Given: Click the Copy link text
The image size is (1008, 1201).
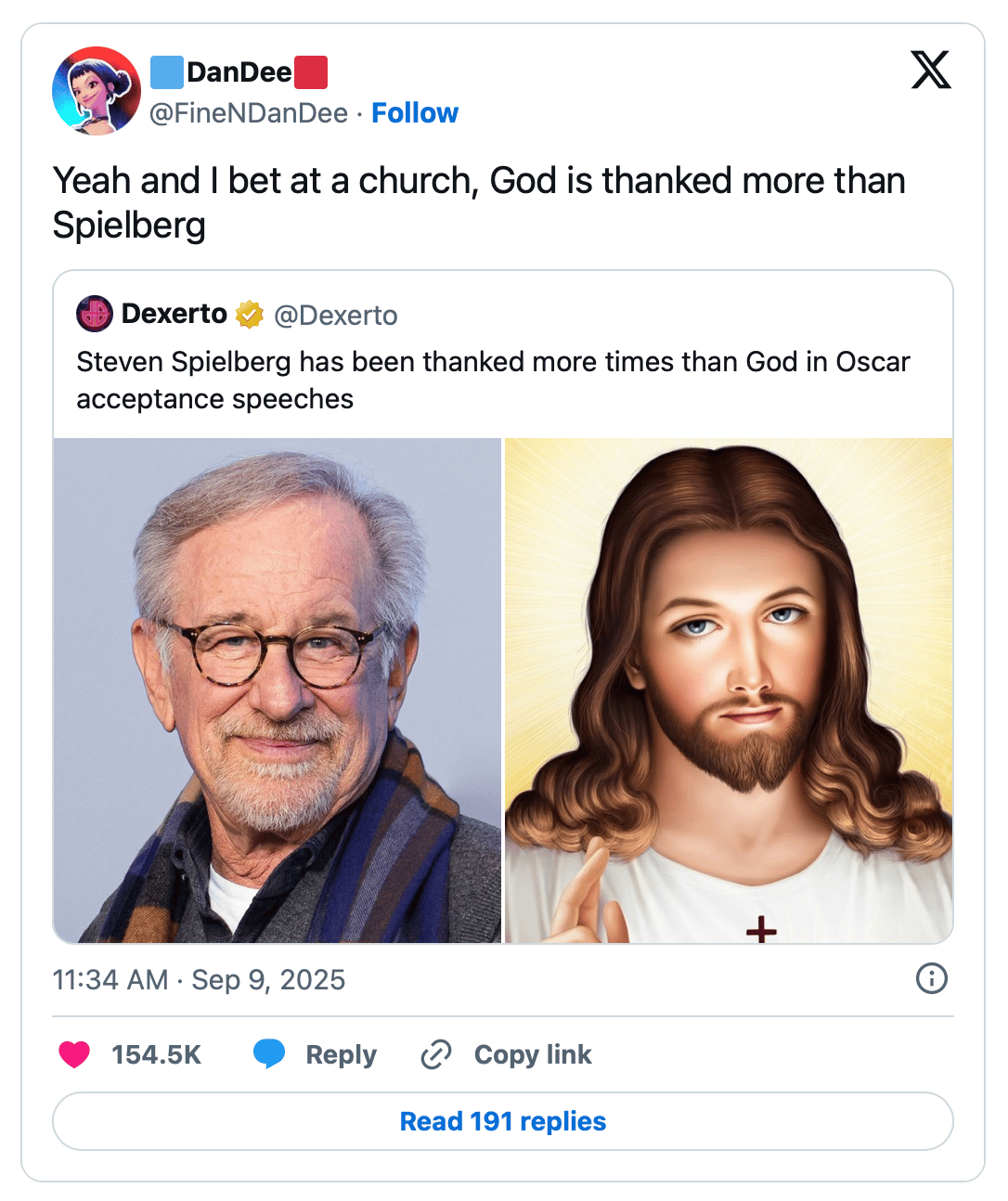Looking at the screenshot, I should [x=533, y=1054].
